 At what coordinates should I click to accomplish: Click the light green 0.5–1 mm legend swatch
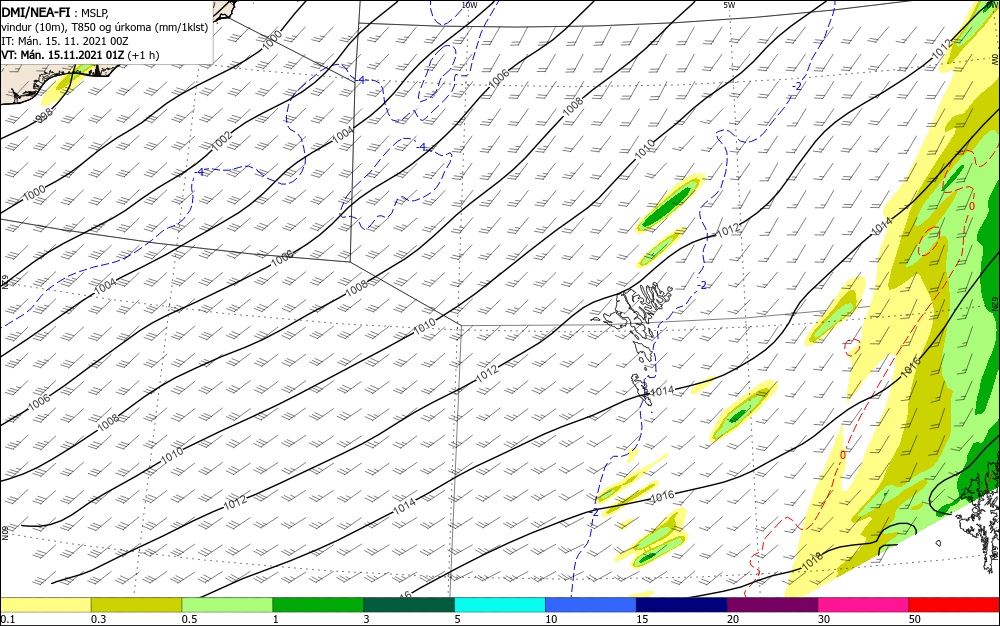(227, 605)
